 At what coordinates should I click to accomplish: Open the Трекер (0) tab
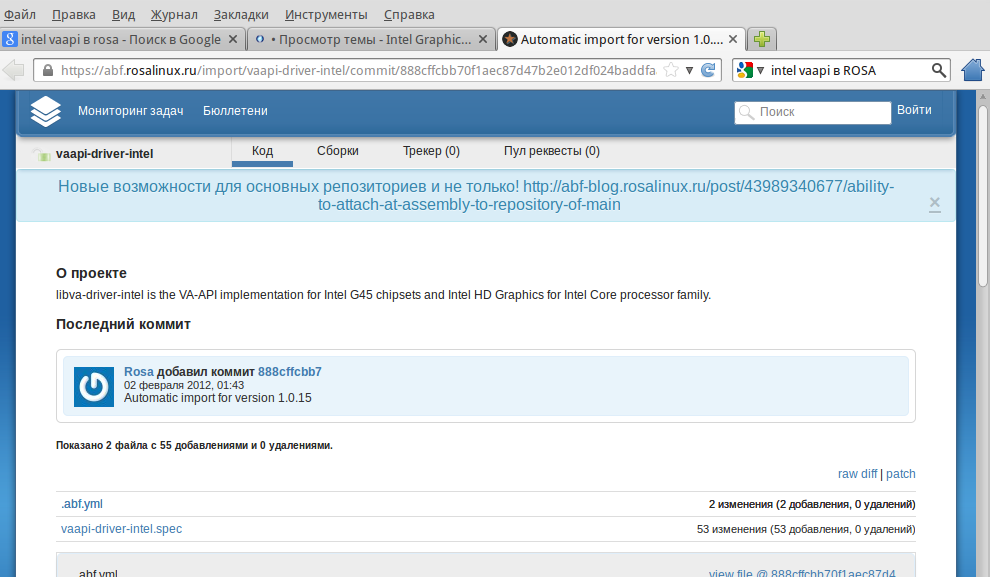click(x=431, y=152)
